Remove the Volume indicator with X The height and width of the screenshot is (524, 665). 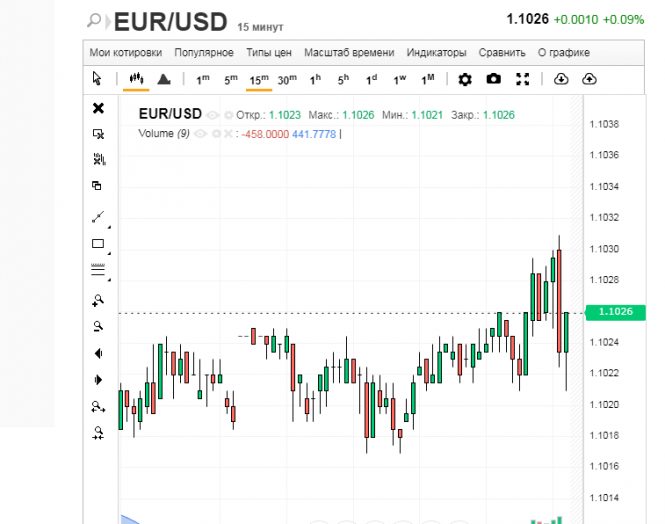click(x=228, y=134)
